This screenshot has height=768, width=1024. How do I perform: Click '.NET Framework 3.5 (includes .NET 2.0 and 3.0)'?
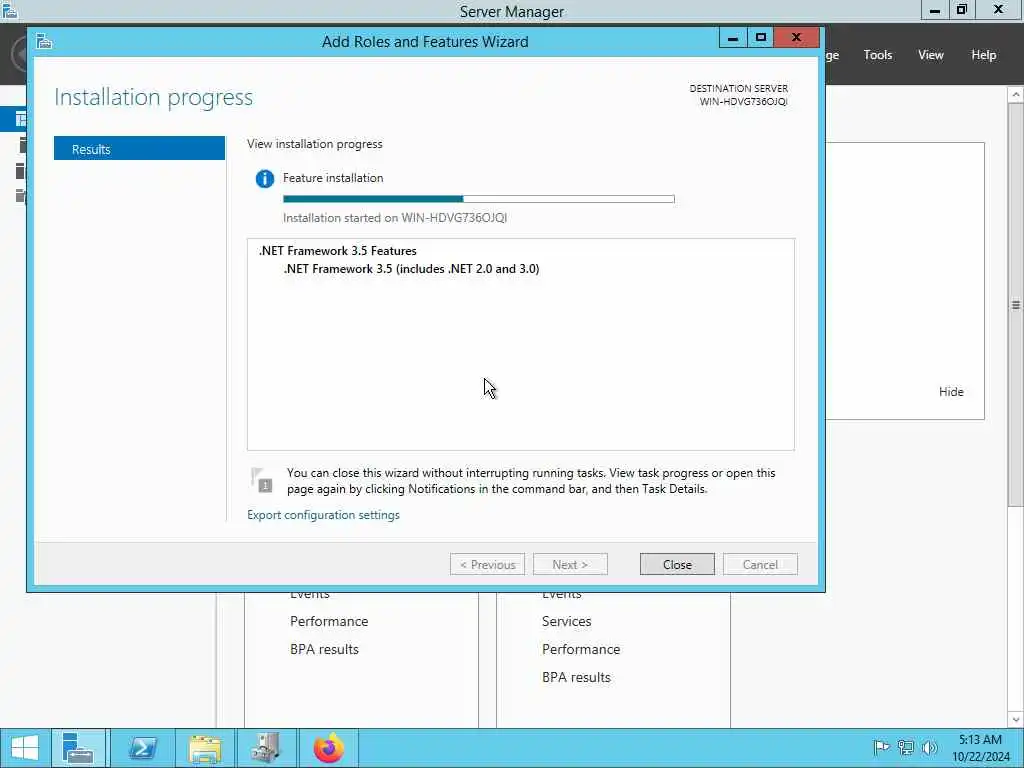pos(411,269)
